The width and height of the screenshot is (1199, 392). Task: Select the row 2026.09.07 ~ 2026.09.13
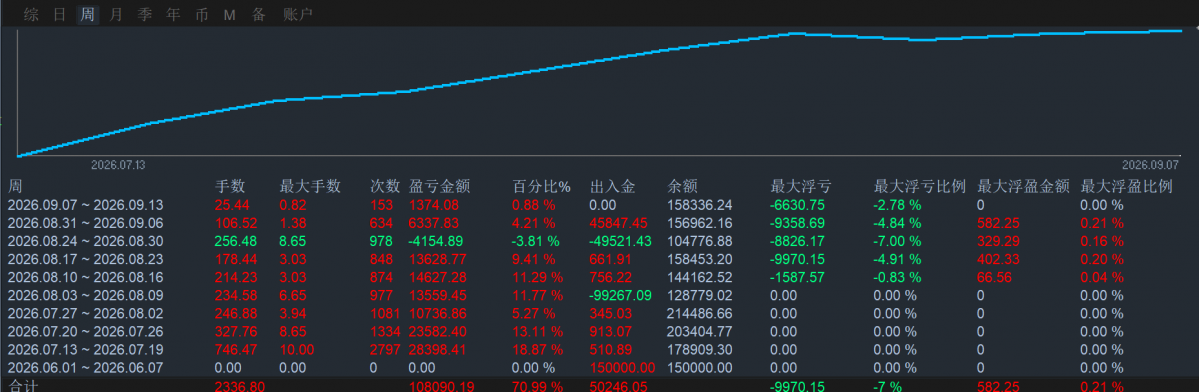click(600, 205)
